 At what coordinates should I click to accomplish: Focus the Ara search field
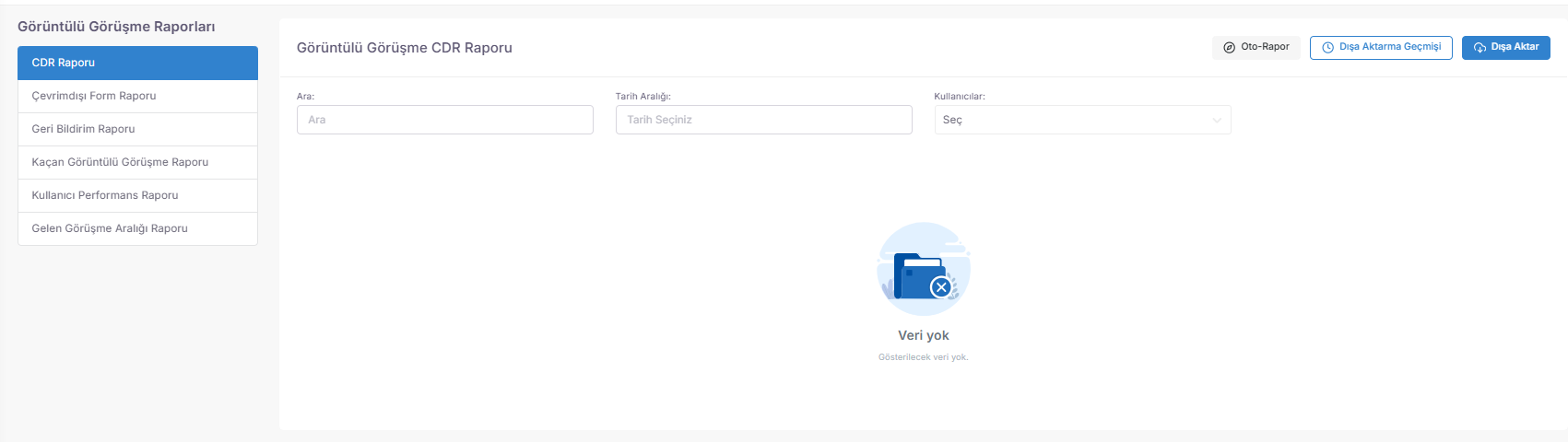coord(445,120)
